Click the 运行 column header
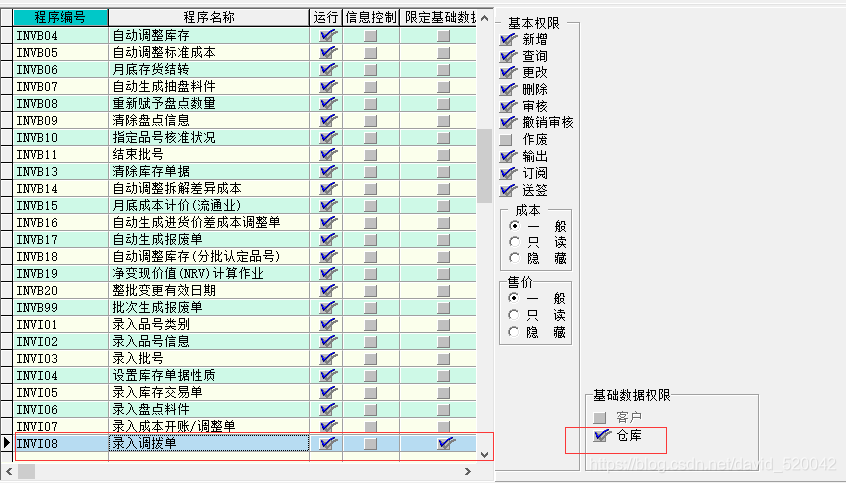The height and width of the screenshot is (483, 846). click(x=326, y=18)
